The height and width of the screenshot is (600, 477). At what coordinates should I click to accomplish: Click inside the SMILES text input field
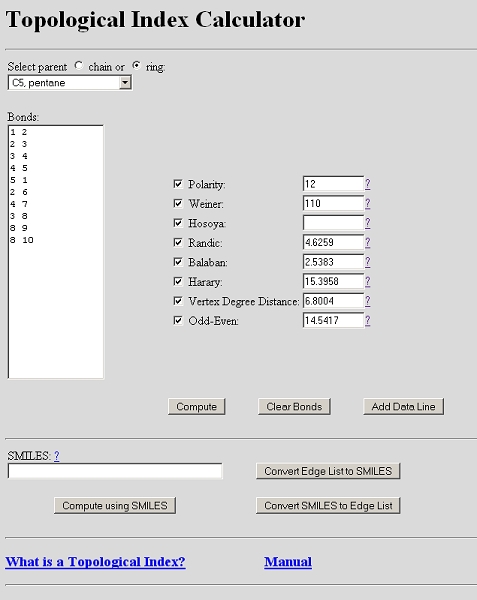click(115, 471)
